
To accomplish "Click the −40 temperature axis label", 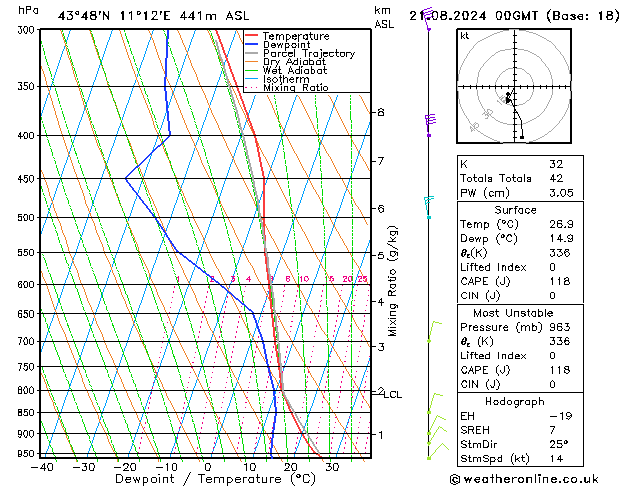I will [x=42, y=467].
